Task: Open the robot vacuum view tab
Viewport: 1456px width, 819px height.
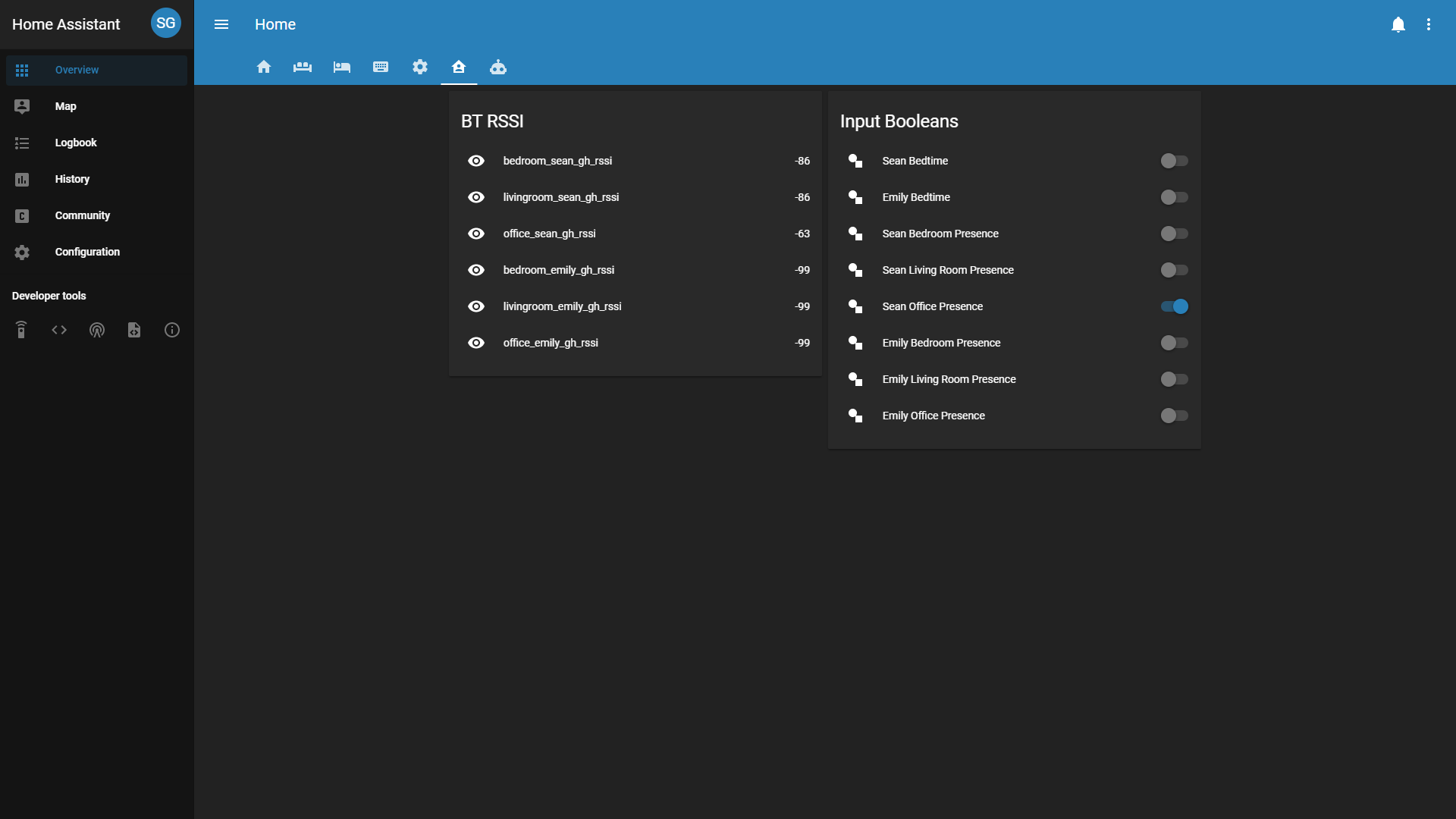Action: 498,67
